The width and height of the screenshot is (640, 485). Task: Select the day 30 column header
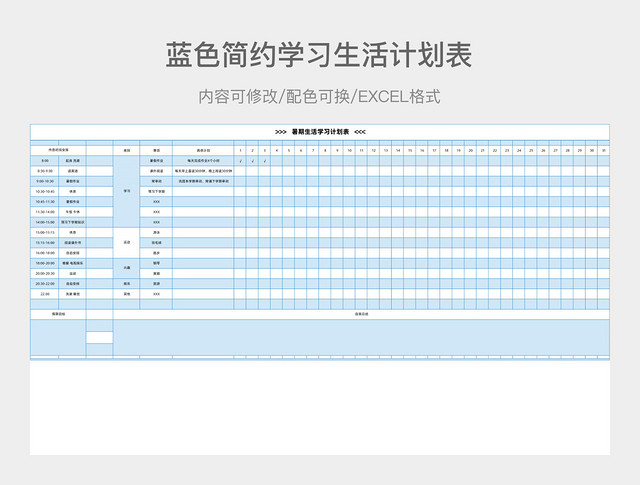(592, 151)
